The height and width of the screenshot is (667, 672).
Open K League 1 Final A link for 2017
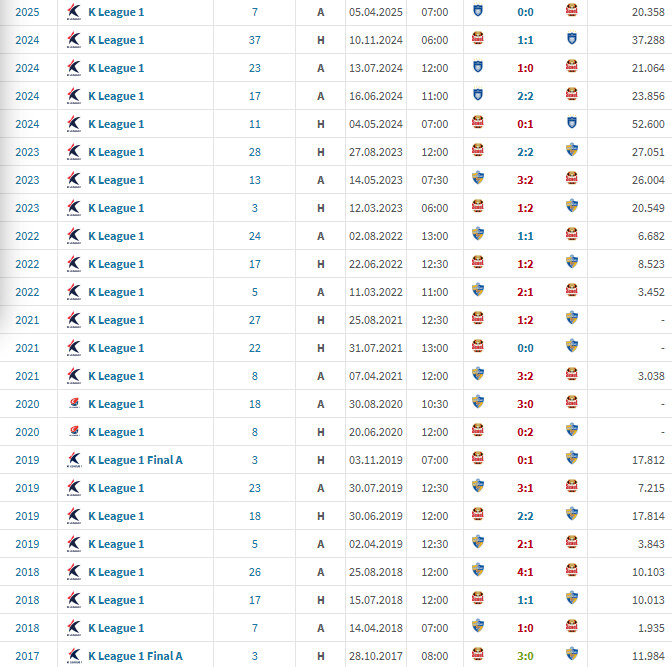point(135,656)
